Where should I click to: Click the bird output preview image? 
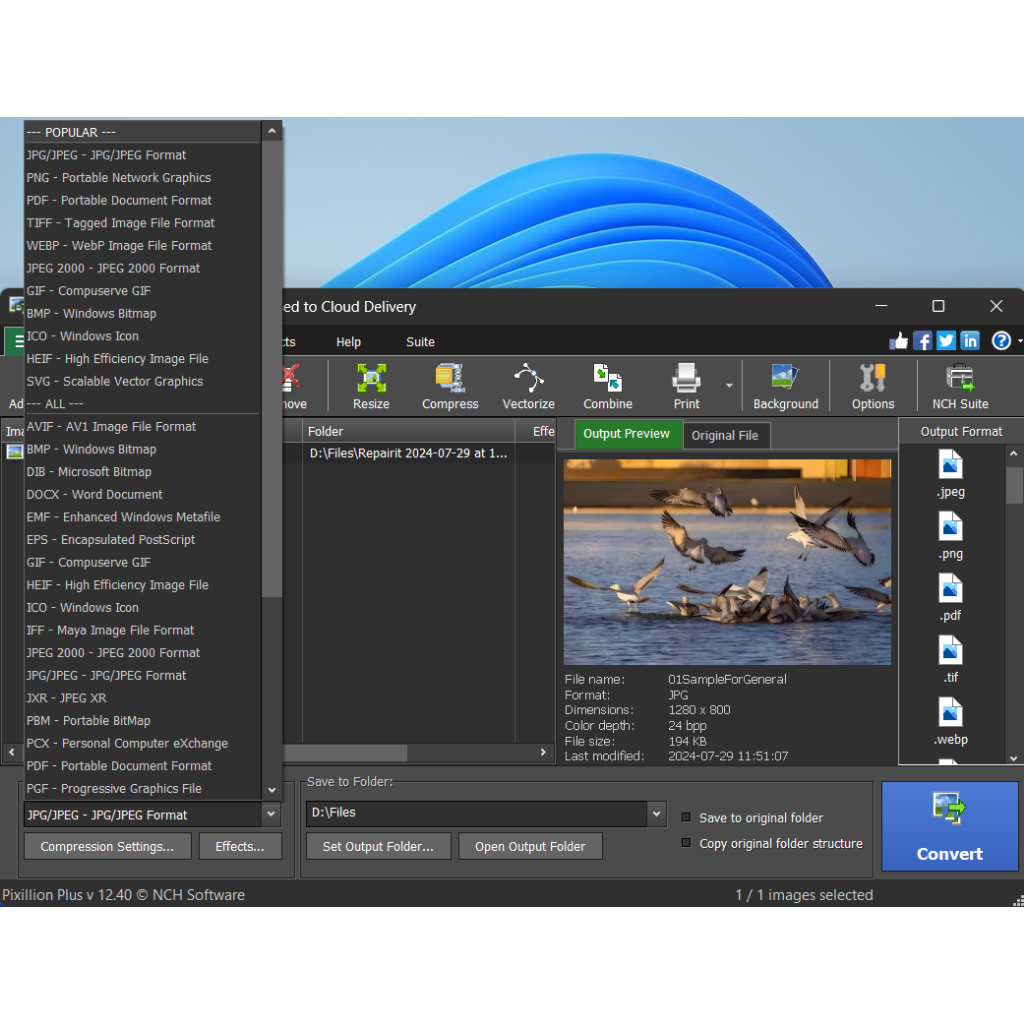tap(727, 562)
